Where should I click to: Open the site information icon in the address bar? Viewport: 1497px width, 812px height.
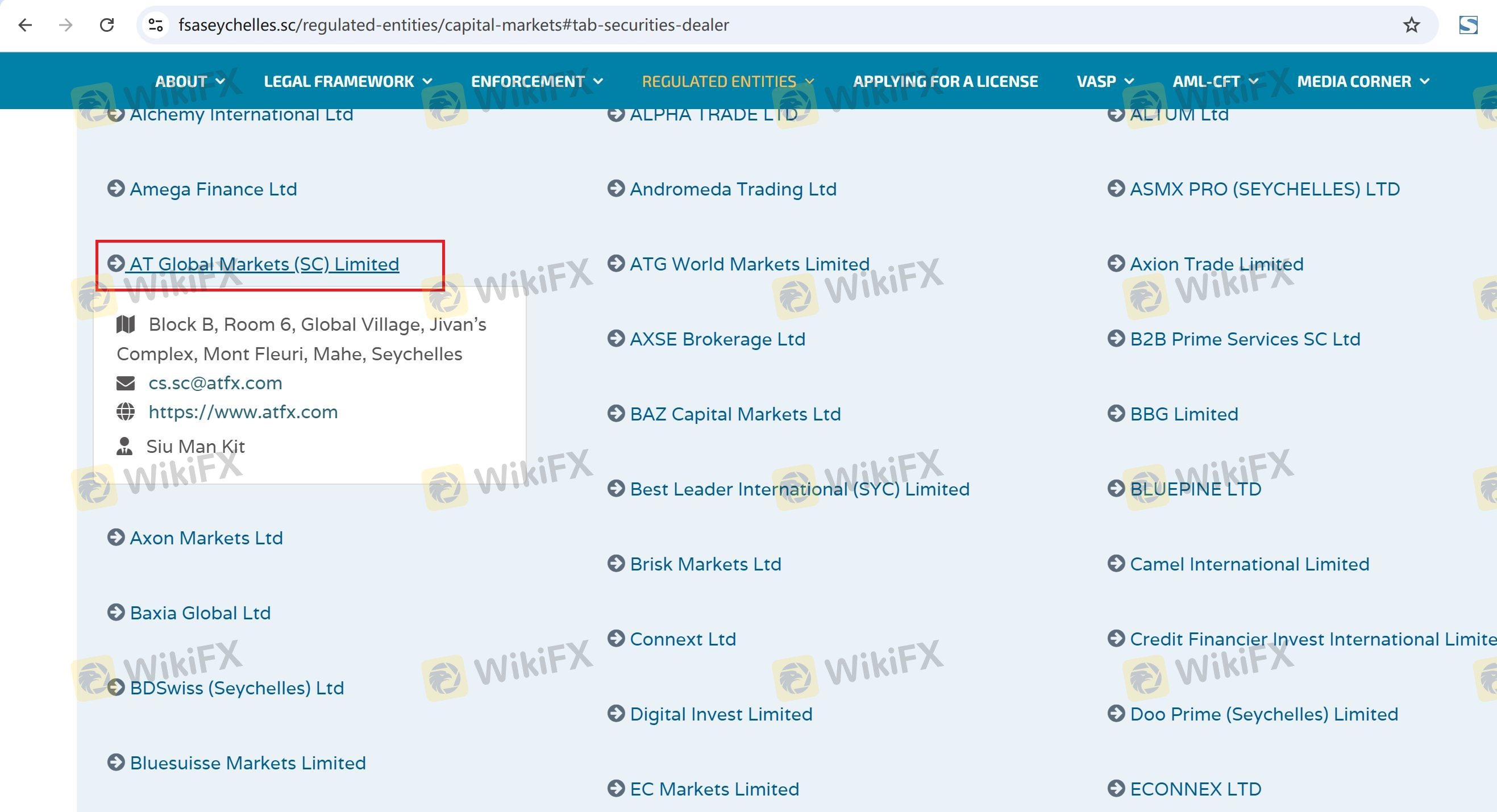pyautogui.click(x=155, y=25)
